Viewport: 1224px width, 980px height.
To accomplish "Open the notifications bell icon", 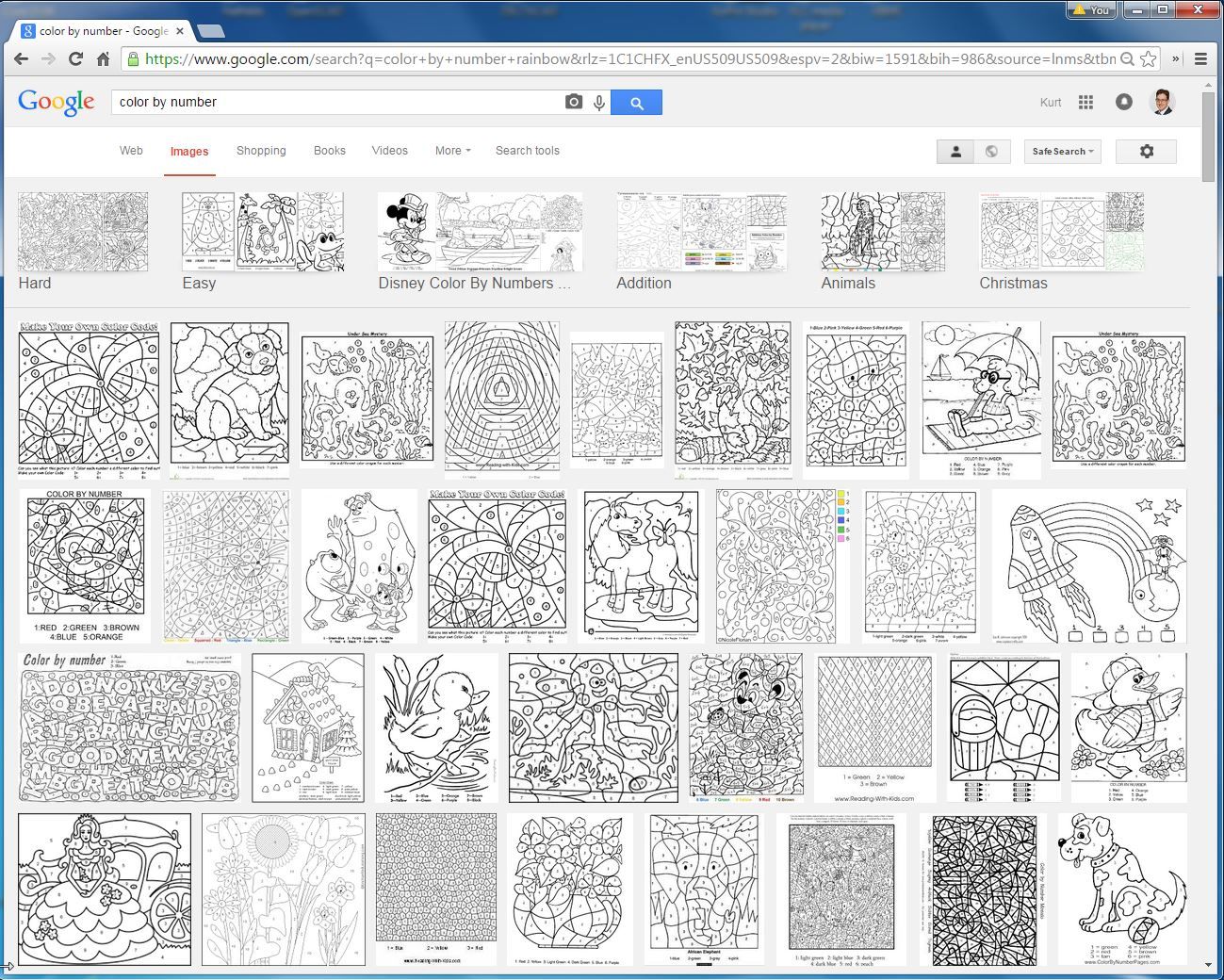I will point(1123,102).
